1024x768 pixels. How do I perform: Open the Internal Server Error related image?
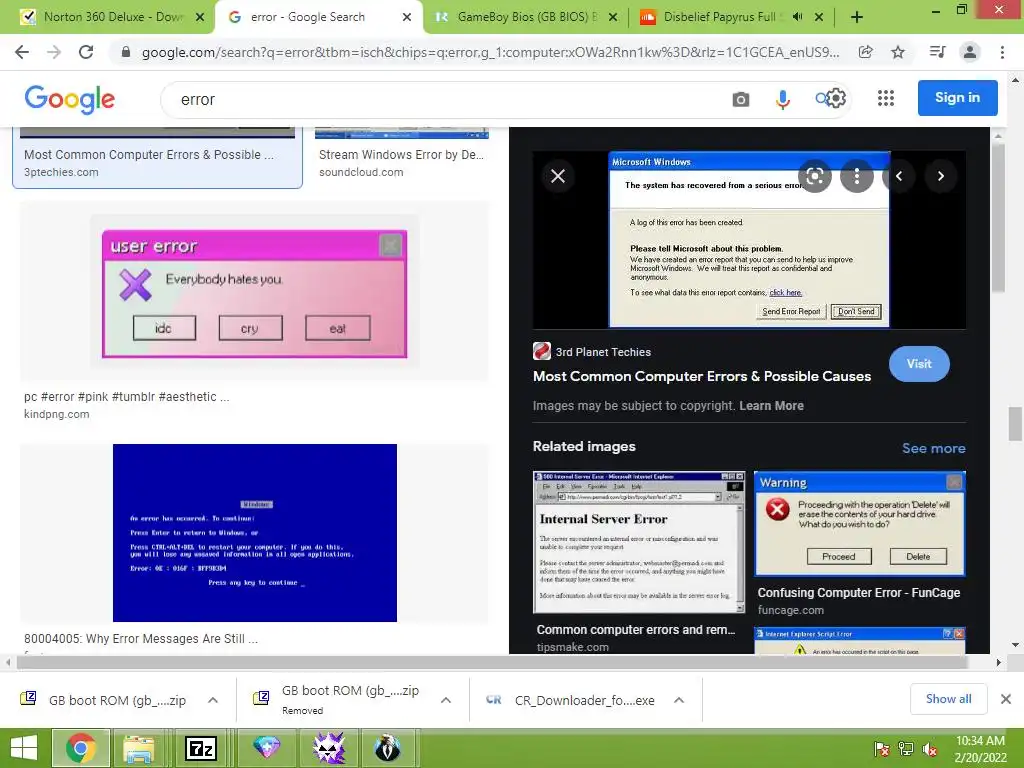(639, 542)
